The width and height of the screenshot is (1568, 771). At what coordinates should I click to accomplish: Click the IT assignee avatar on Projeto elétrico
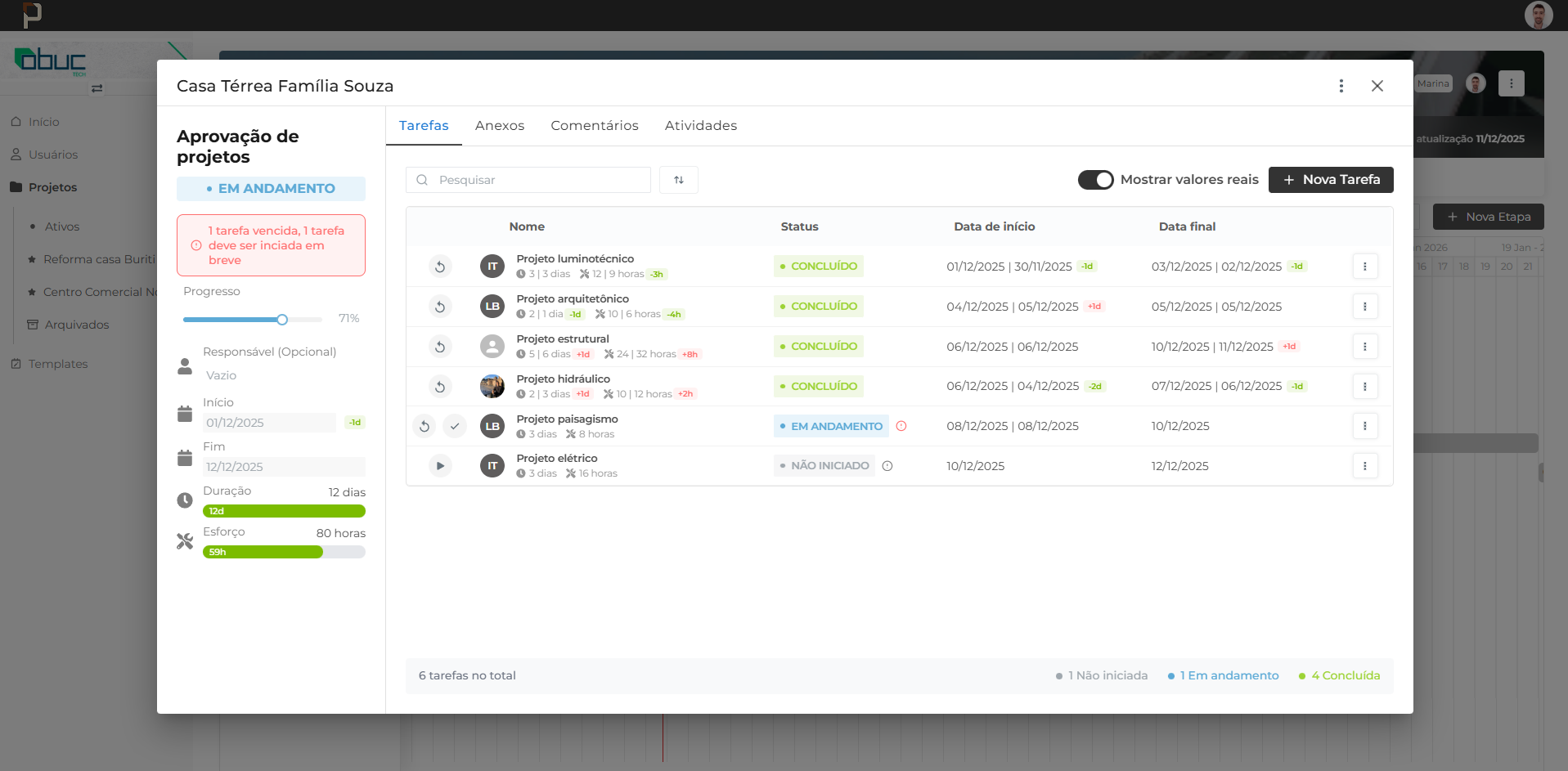[492, 466]
